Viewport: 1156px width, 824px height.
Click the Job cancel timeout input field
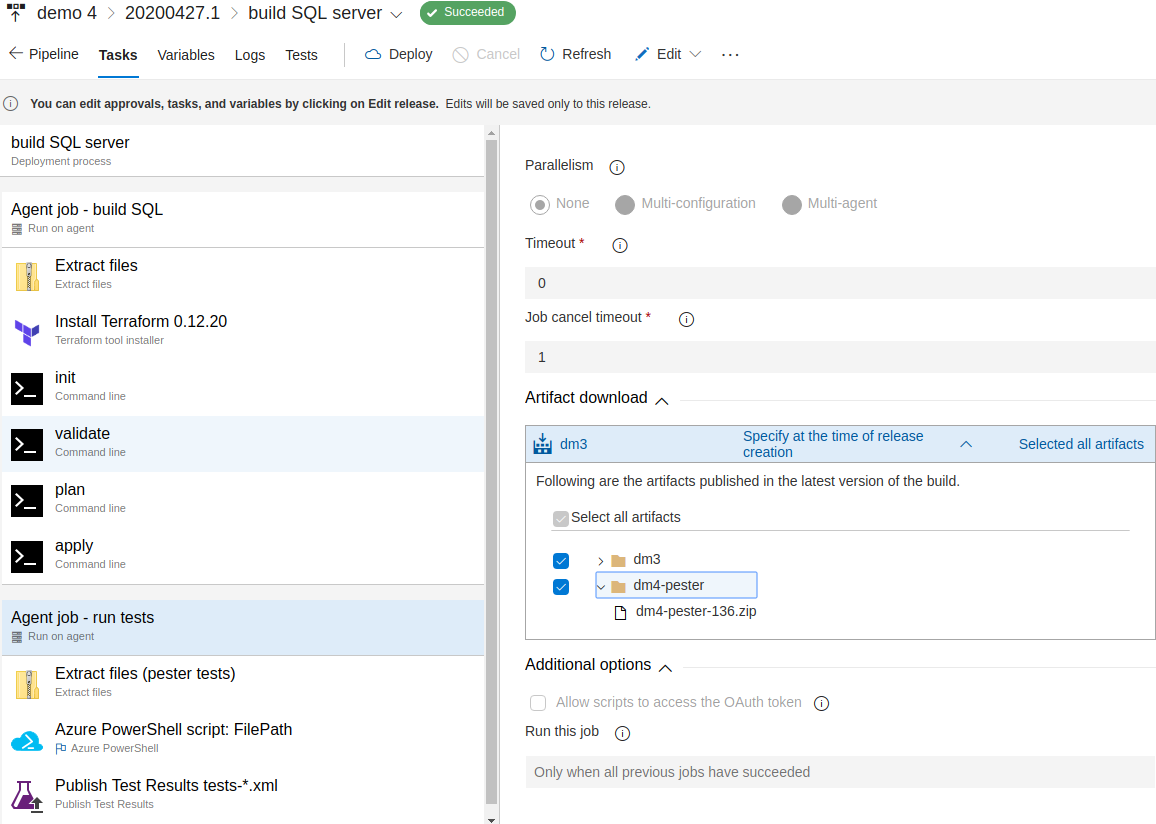tap(840, 357)
